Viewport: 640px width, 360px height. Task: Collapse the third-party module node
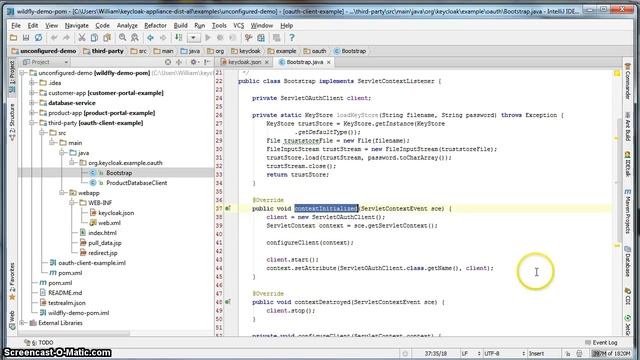(x=32, y=123)
